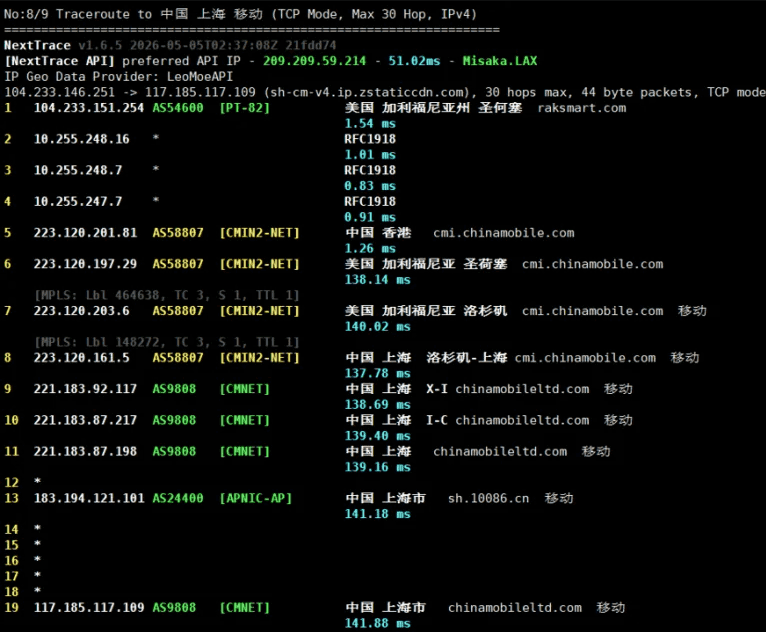Screen dimensions: 766x632
Task: Click the [CMIN2-NET] tag on hop 8
Action: click(x=259, y=358)
